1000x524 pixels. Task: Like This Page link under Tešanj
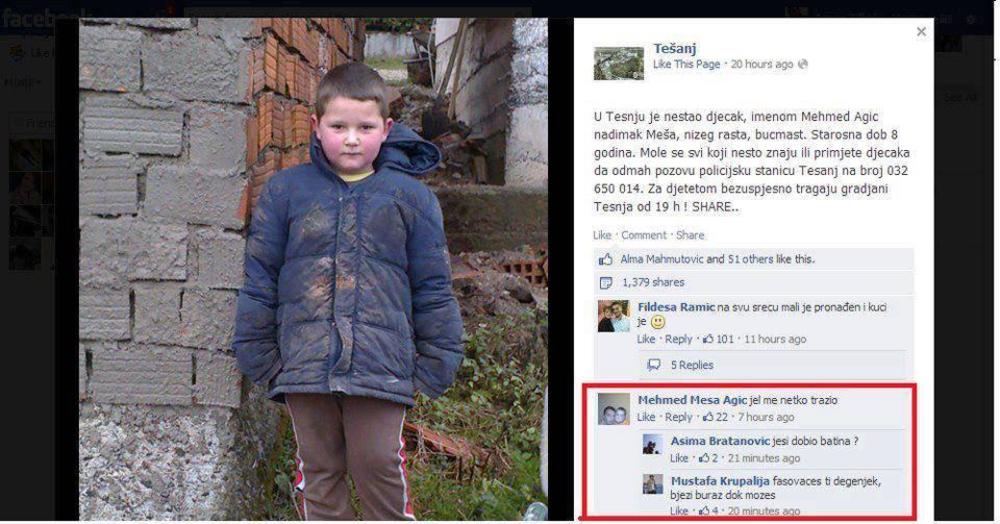[x=686, y=64]
